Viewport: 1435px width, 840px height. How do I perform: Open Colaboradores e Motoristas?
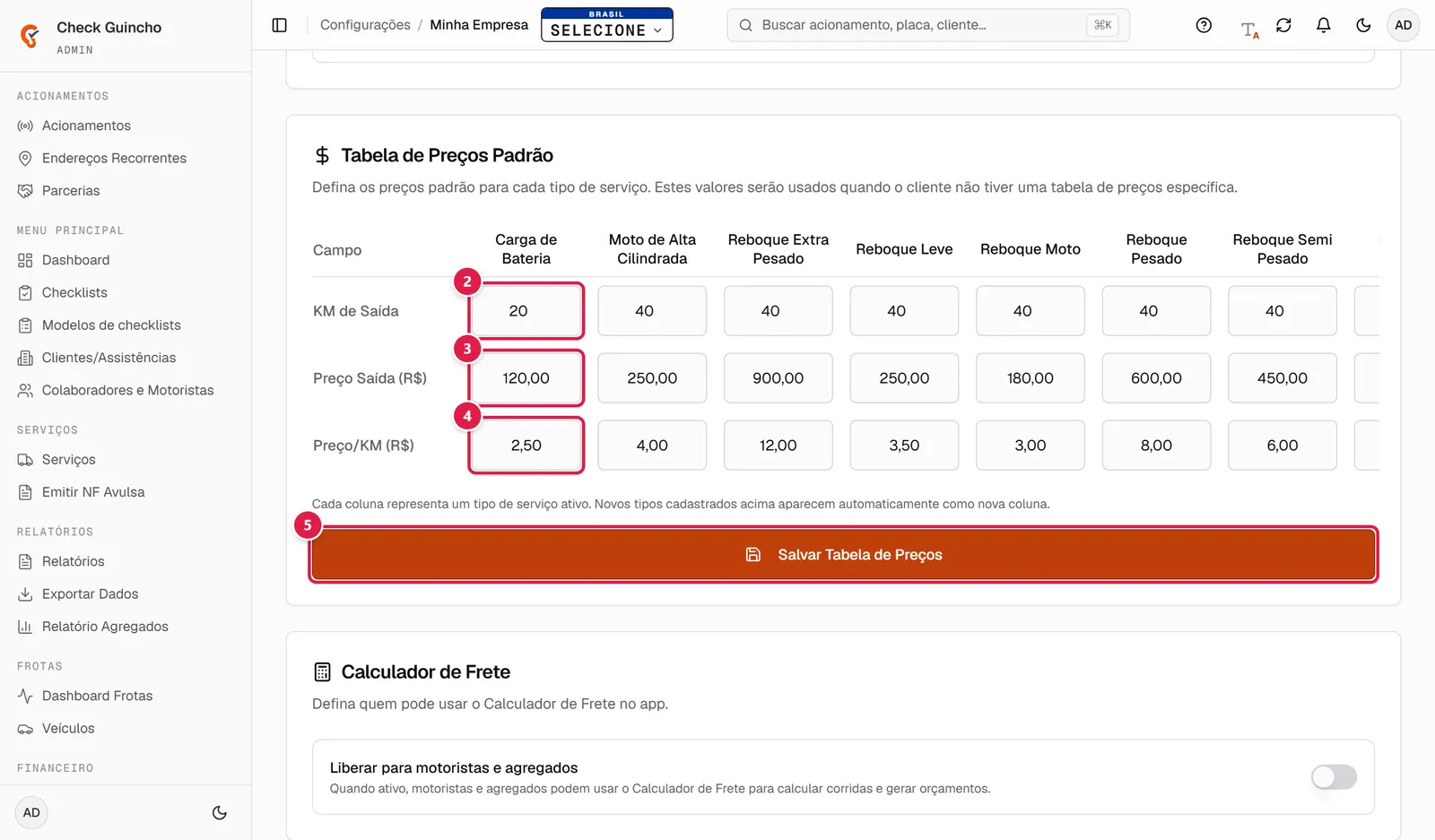[x=126, y=390]
